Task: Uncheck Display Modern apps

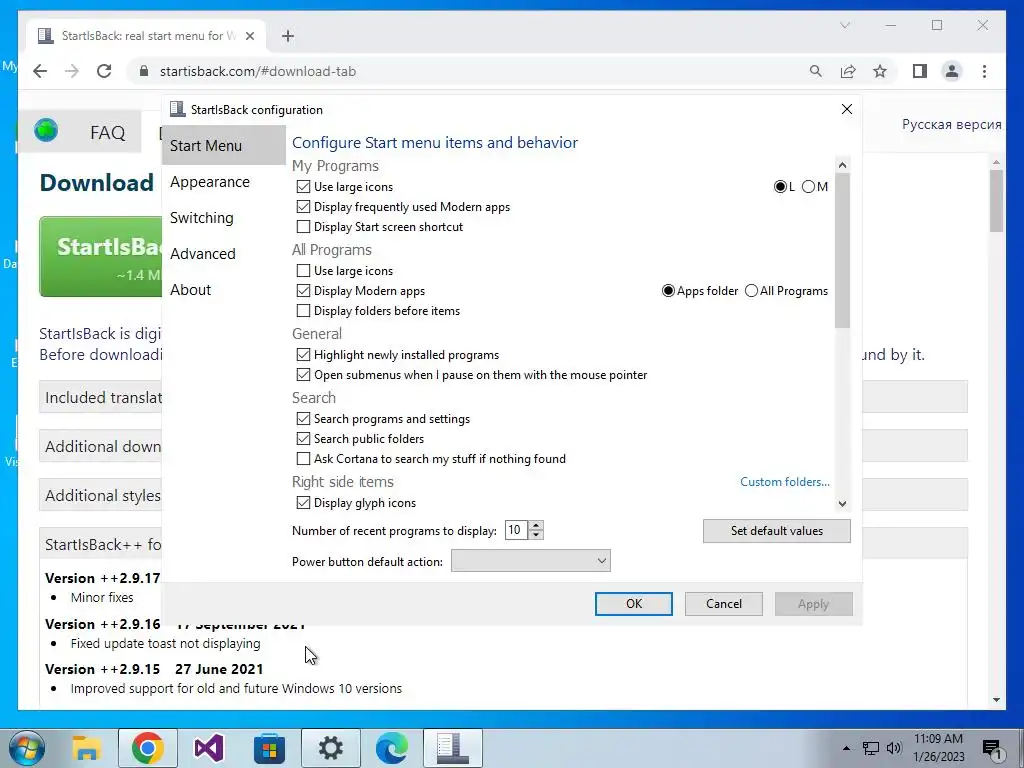Action: (x=303, y=291)
